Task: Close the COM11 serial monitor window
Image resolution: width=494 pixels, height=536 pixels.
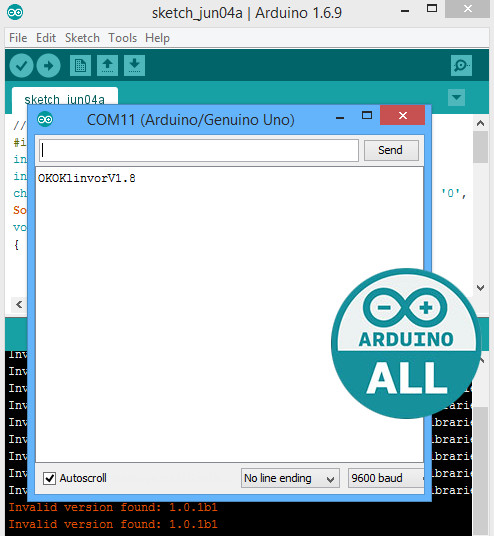Action: (x=402, y=116)
